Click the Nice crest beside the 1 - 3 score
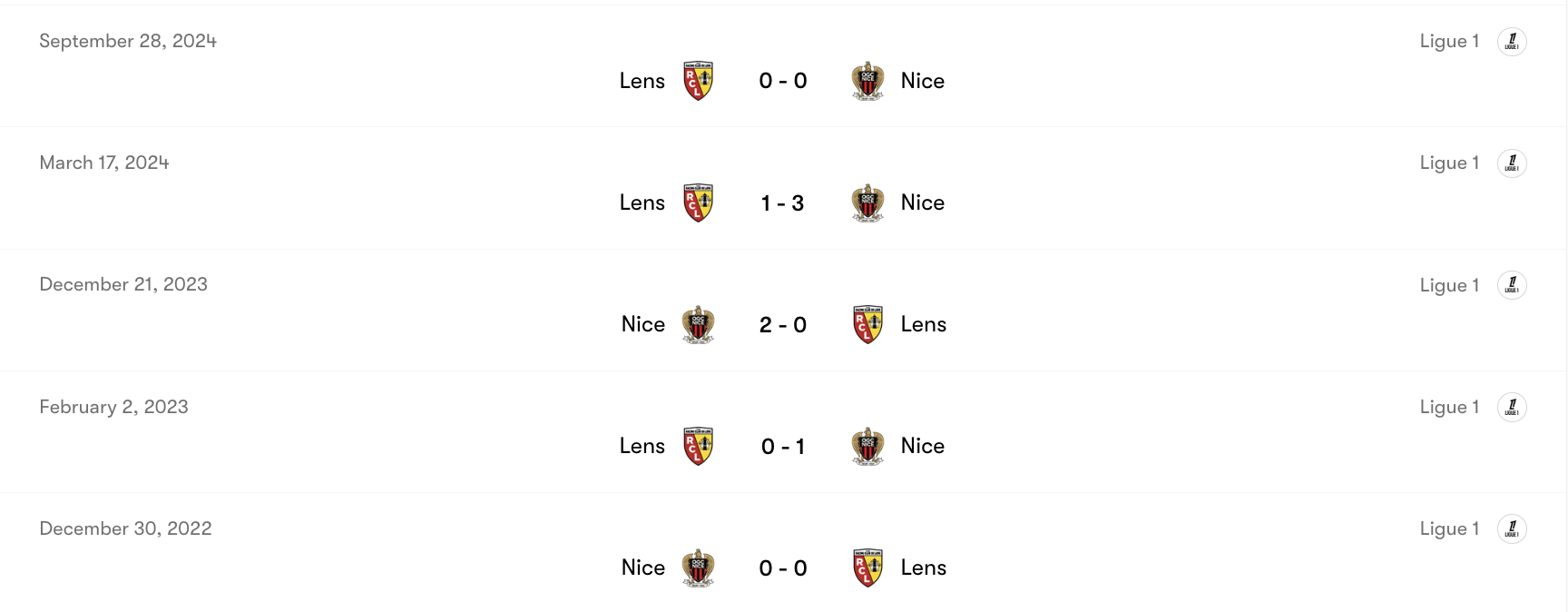Image resolution: width=1568 pixels, height=612 pixels. (867, 202)
